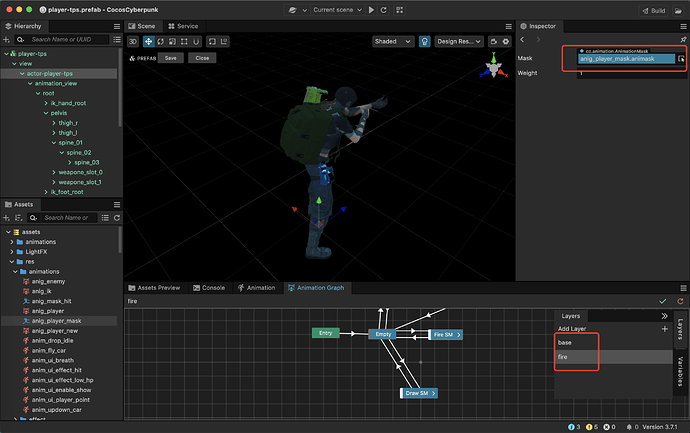
Task: Click the prefab Save button
Action: click(x=170, y=58)
